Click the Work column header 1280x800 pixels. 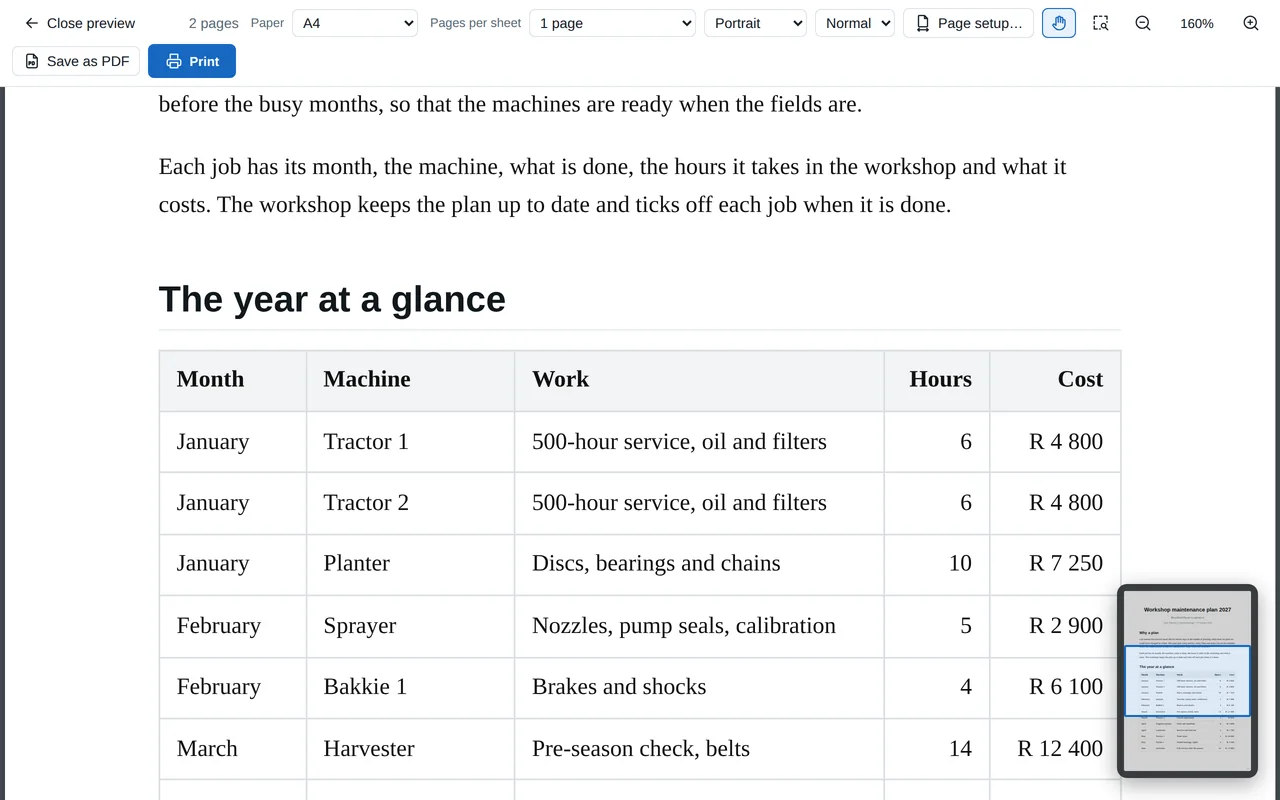699,380
